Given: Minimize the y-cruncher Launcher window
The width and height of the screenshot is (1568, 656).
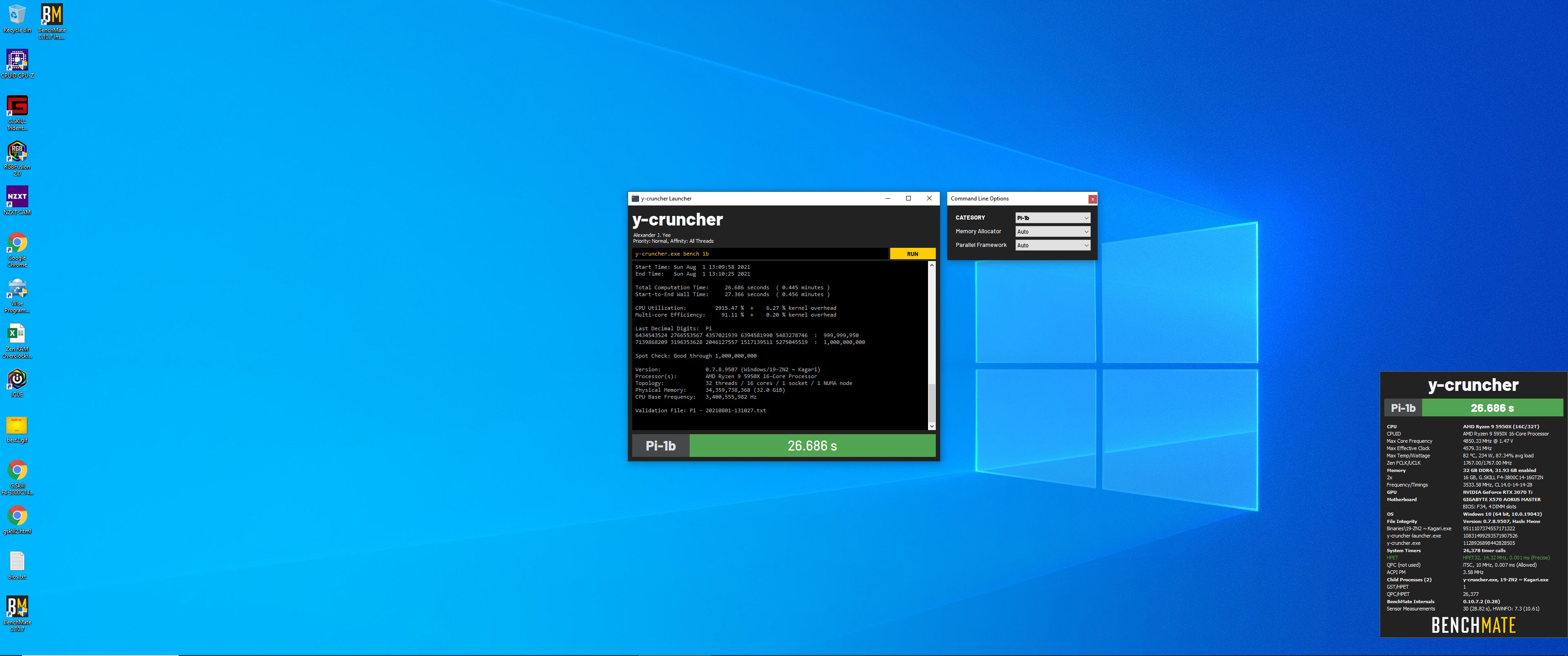Looking at the screenshot, I should point(887,198).
